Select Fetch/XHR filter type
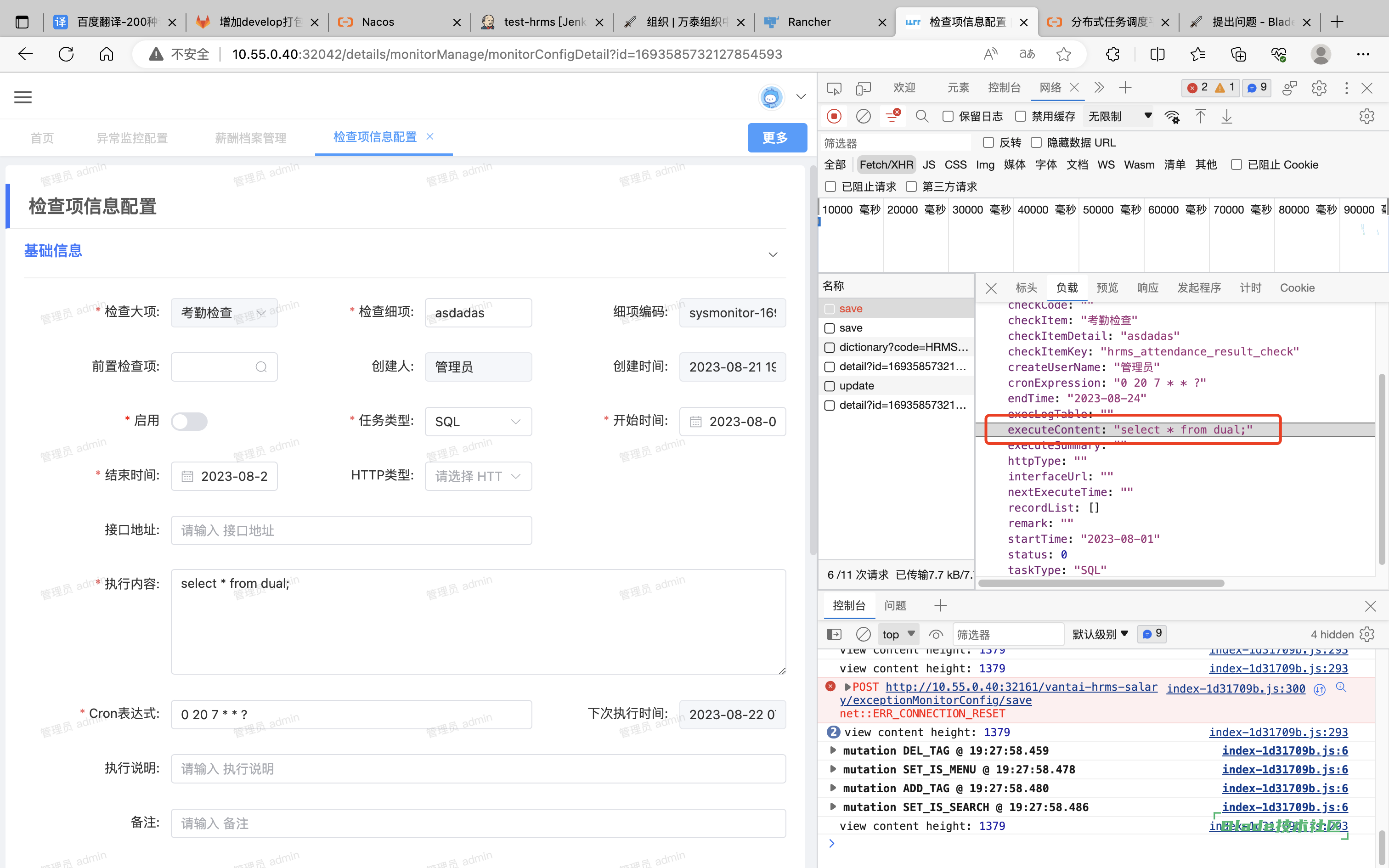 coord(886,165)
